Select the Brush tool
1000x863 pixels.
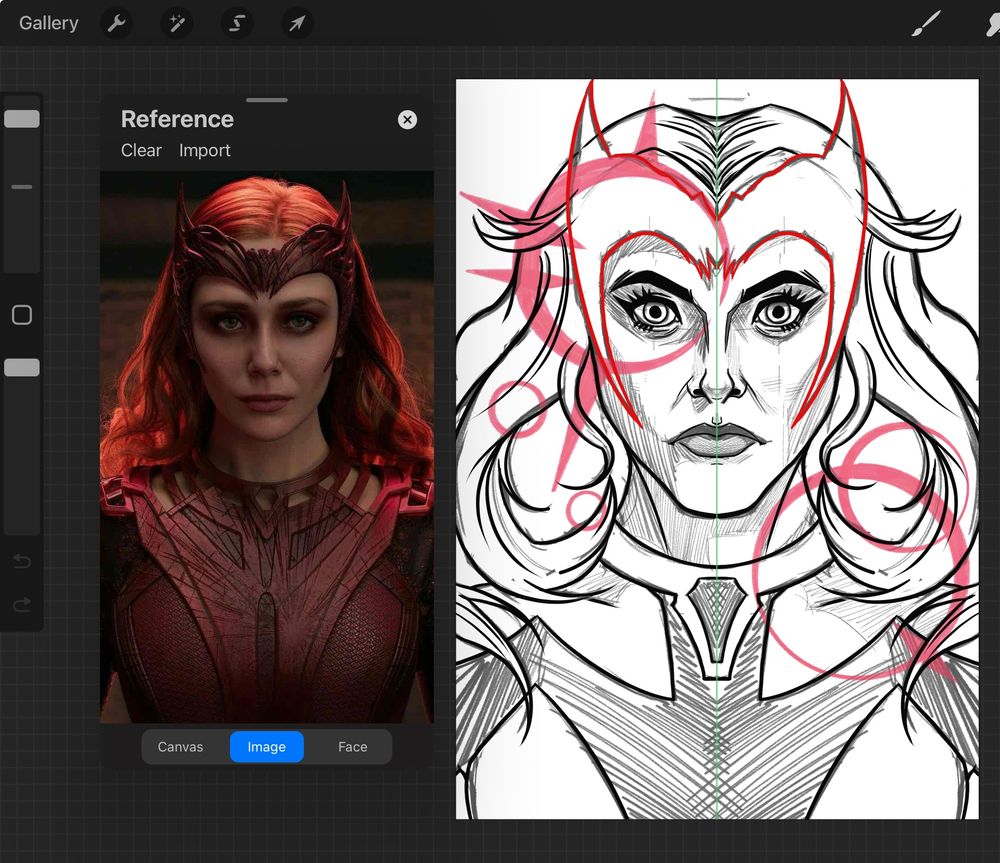[x=927, y=22]
